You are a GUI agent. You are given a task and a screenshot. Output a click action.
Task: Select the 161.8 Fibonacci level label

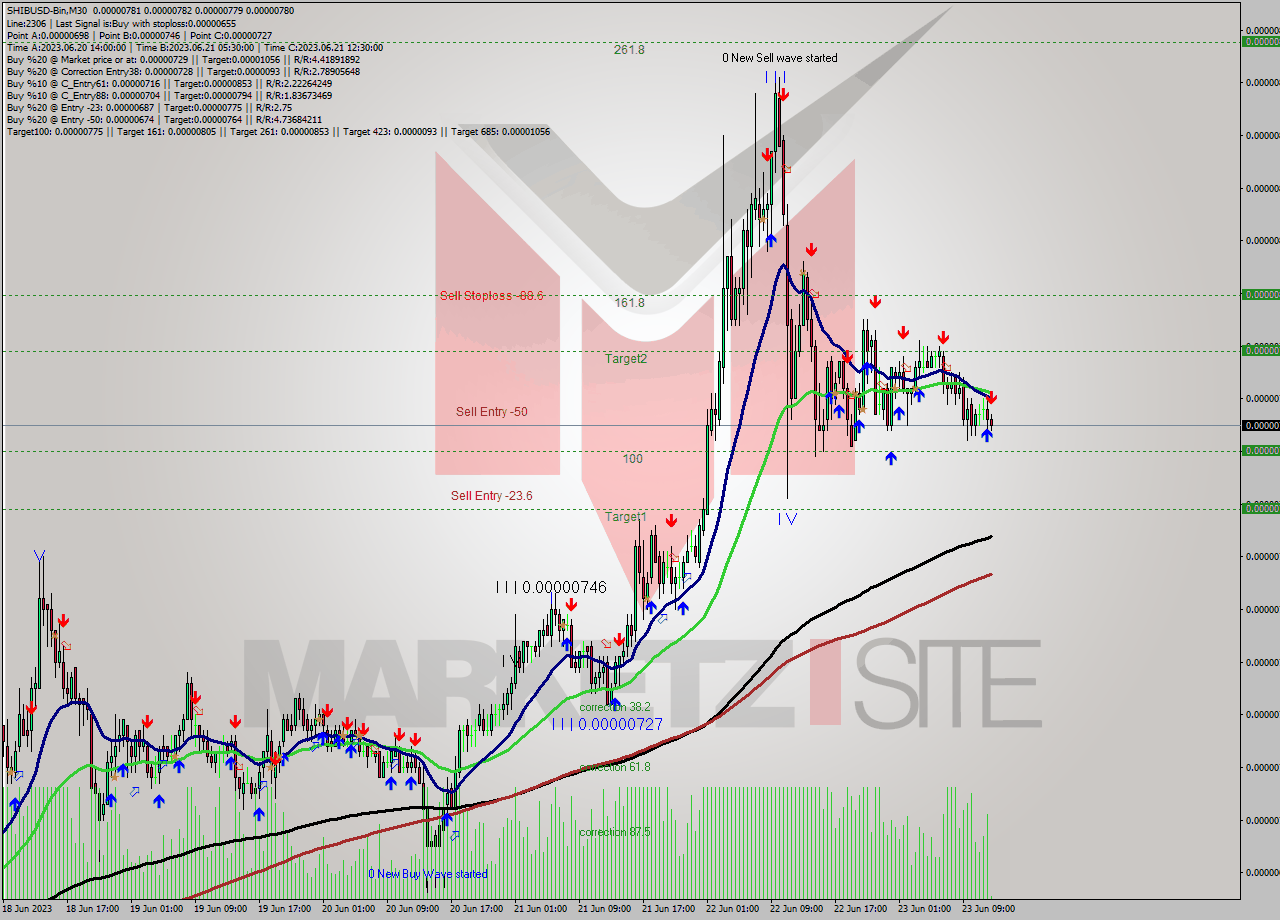(x=629, y=302)
